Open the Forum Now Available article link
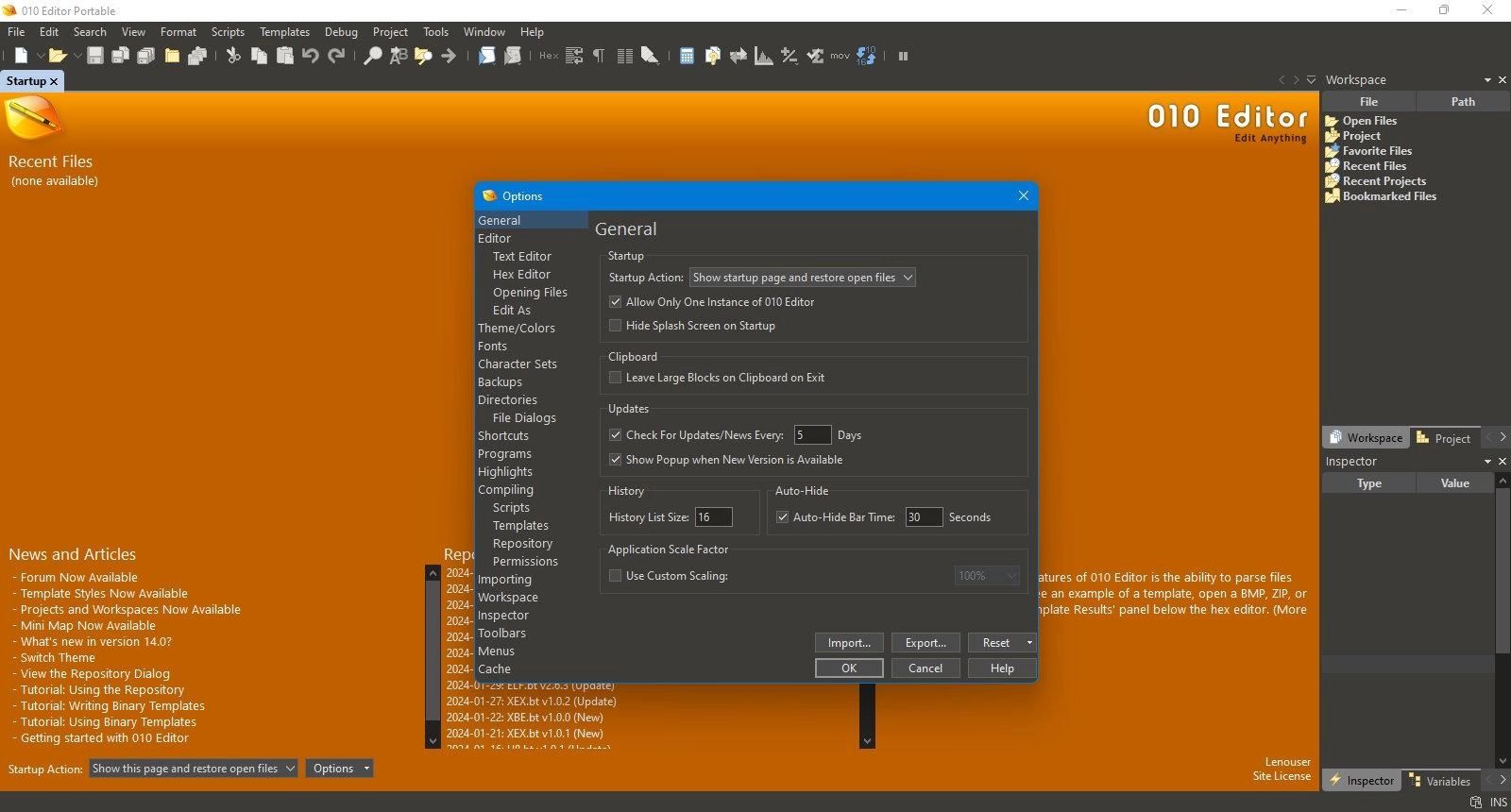This screenshot has width=1511, height=812. pyautogui.click(x=78, y=578)
